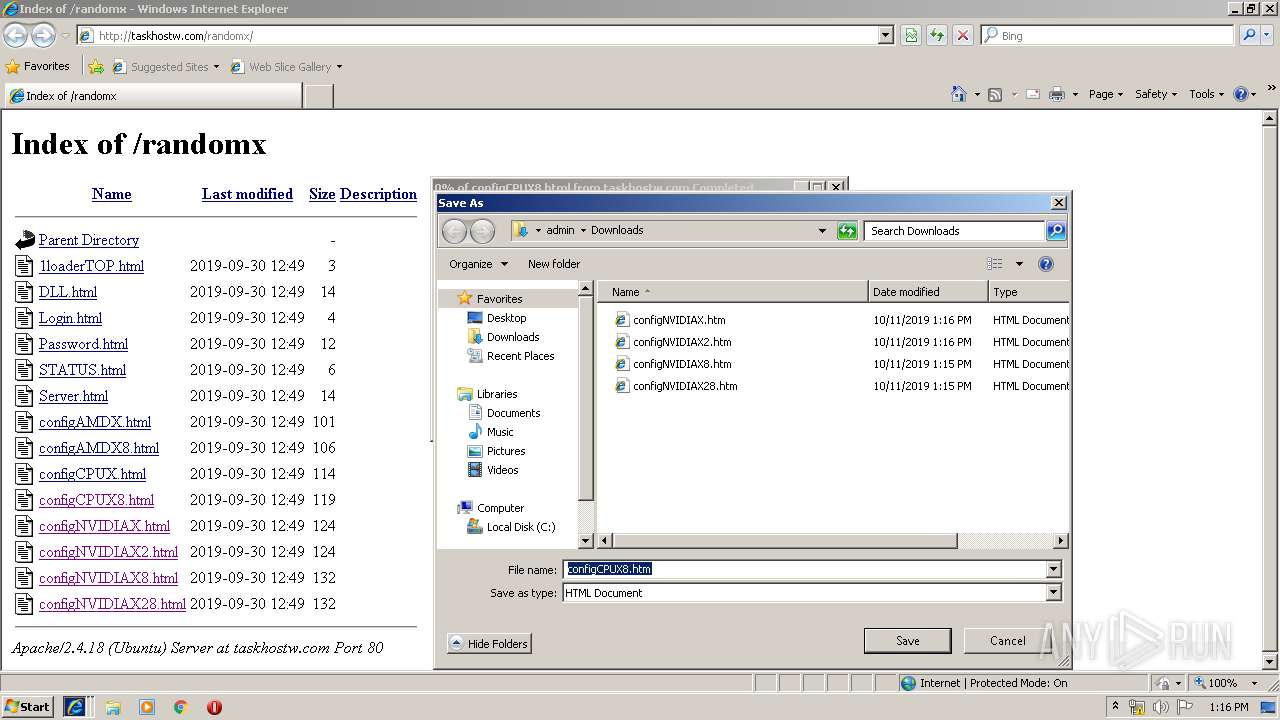
Task: Click the Compatibility View icon in address bar
Action: pyautogui.click(x=911, y=35)
